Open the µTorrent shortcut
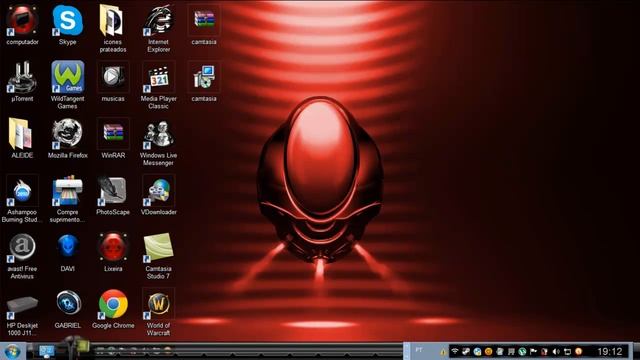Image resolution: width=640 pixels, height=360 pixels. 22,81
